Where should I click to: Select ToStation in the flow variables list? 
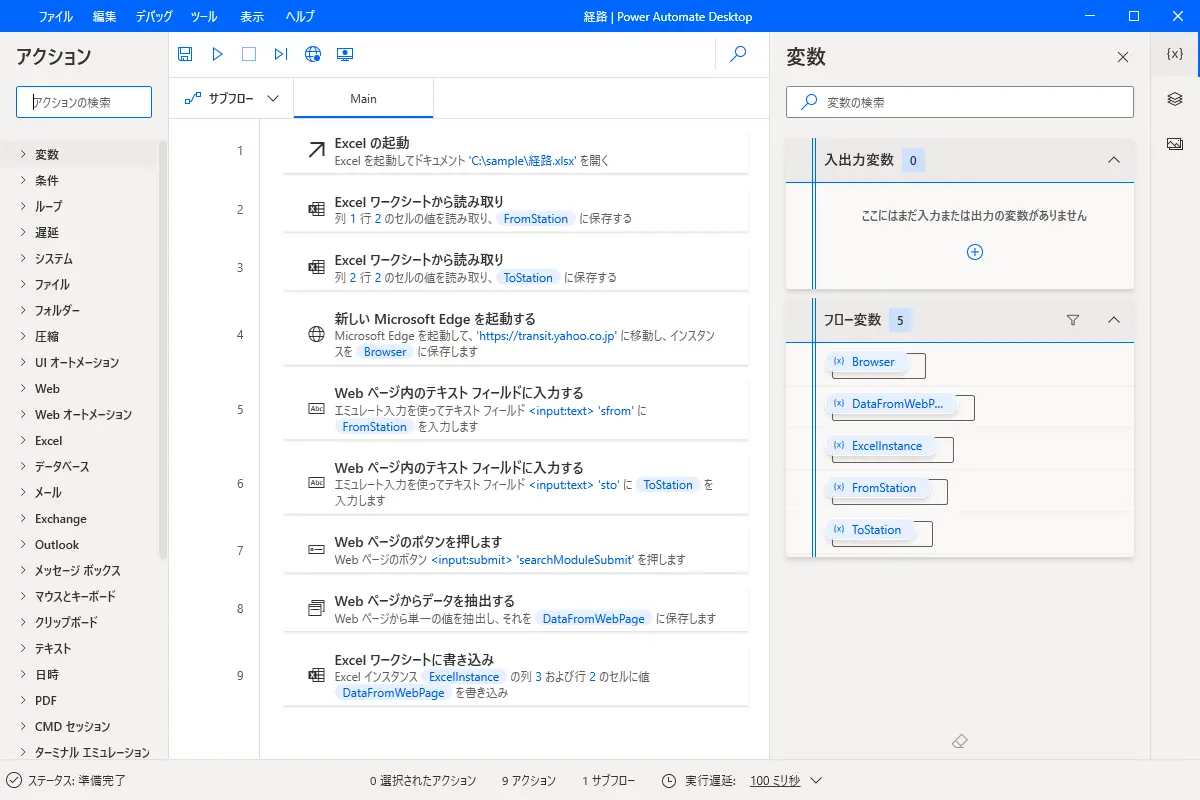(x=870, y=530)
